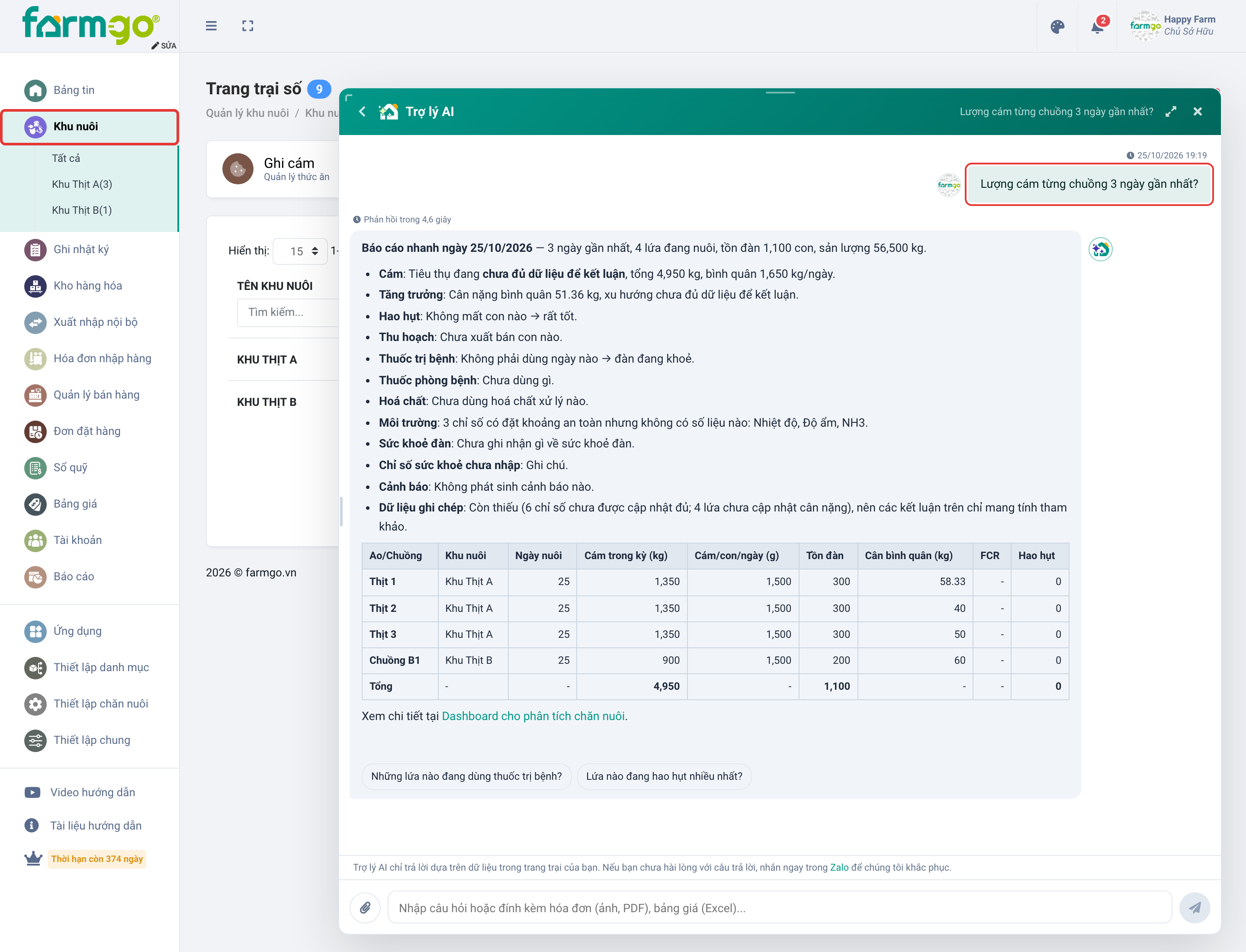The height and width of the screenshot is (952, 1246).
Task: Open the theme palette icon
Action: 1057,27
